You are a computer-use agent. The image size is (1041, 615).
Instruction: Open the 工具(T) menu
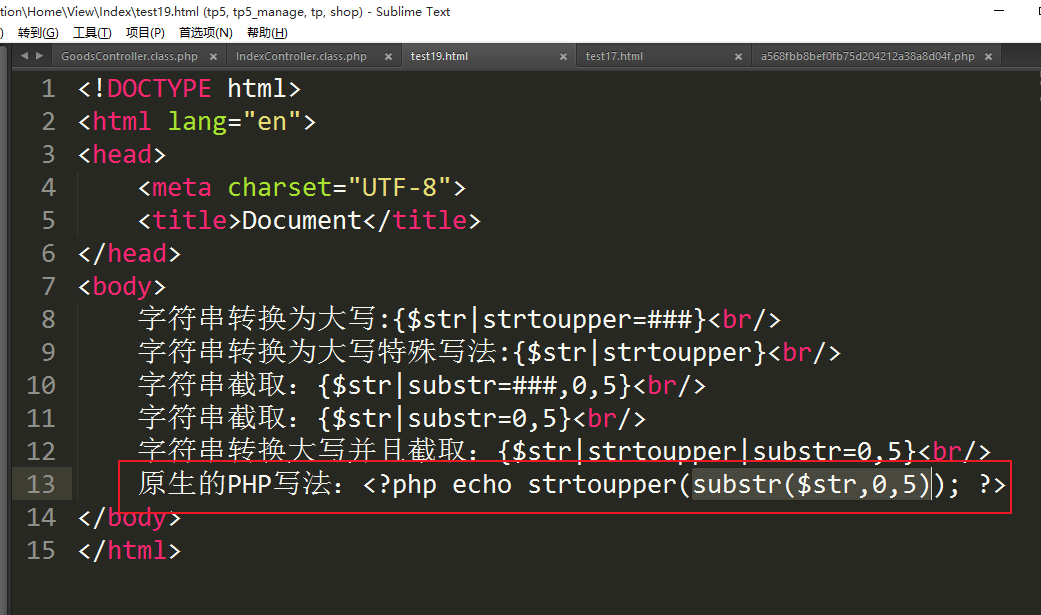pos(92,33)
